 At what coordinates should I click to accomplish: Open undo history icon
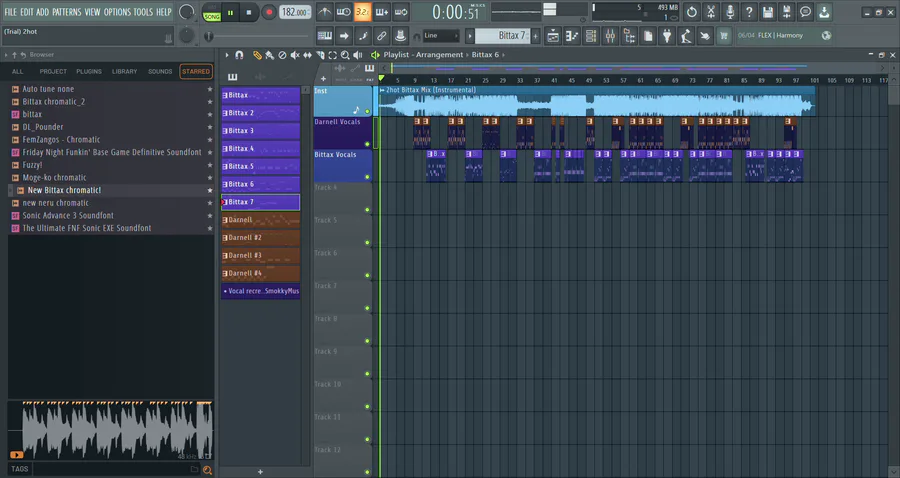tap(692, 12)
